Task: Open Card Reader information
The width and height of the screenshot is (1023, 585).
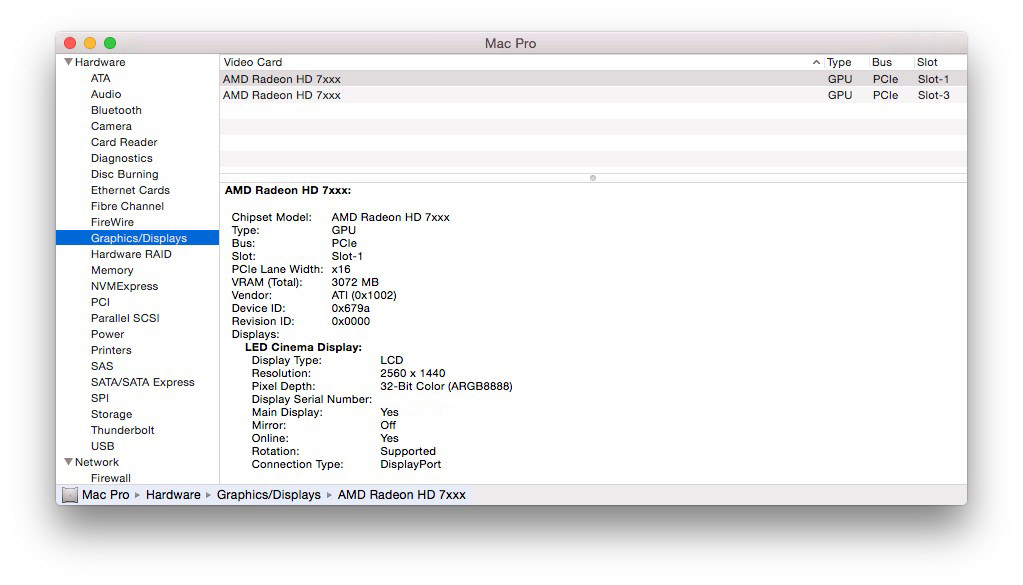Action: (x=124, y=142)
